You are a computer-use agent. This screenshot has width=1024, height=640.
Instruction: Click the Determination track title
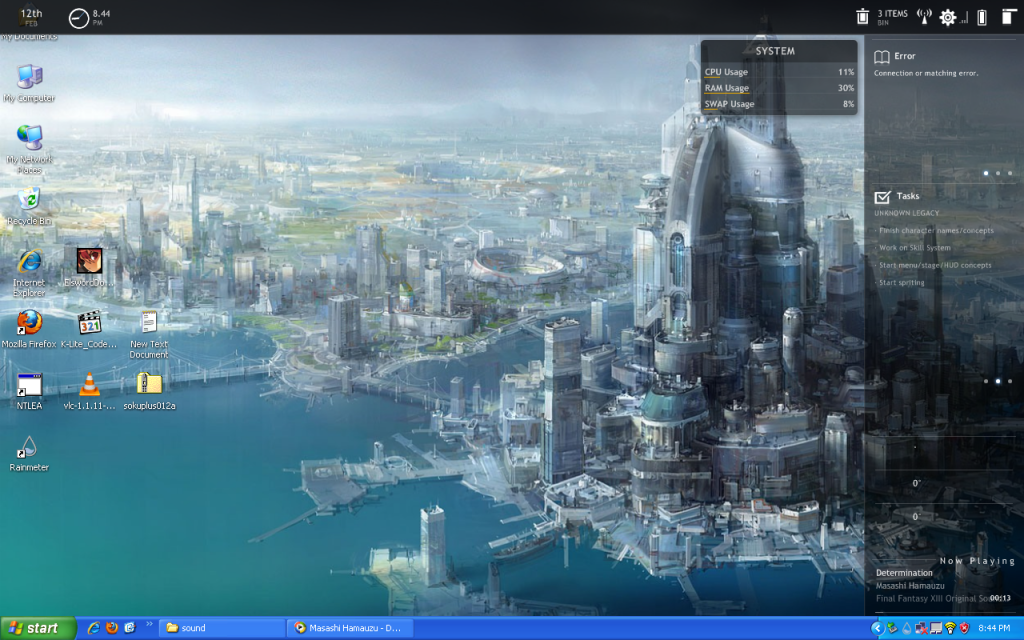click(x=904, y=573)
